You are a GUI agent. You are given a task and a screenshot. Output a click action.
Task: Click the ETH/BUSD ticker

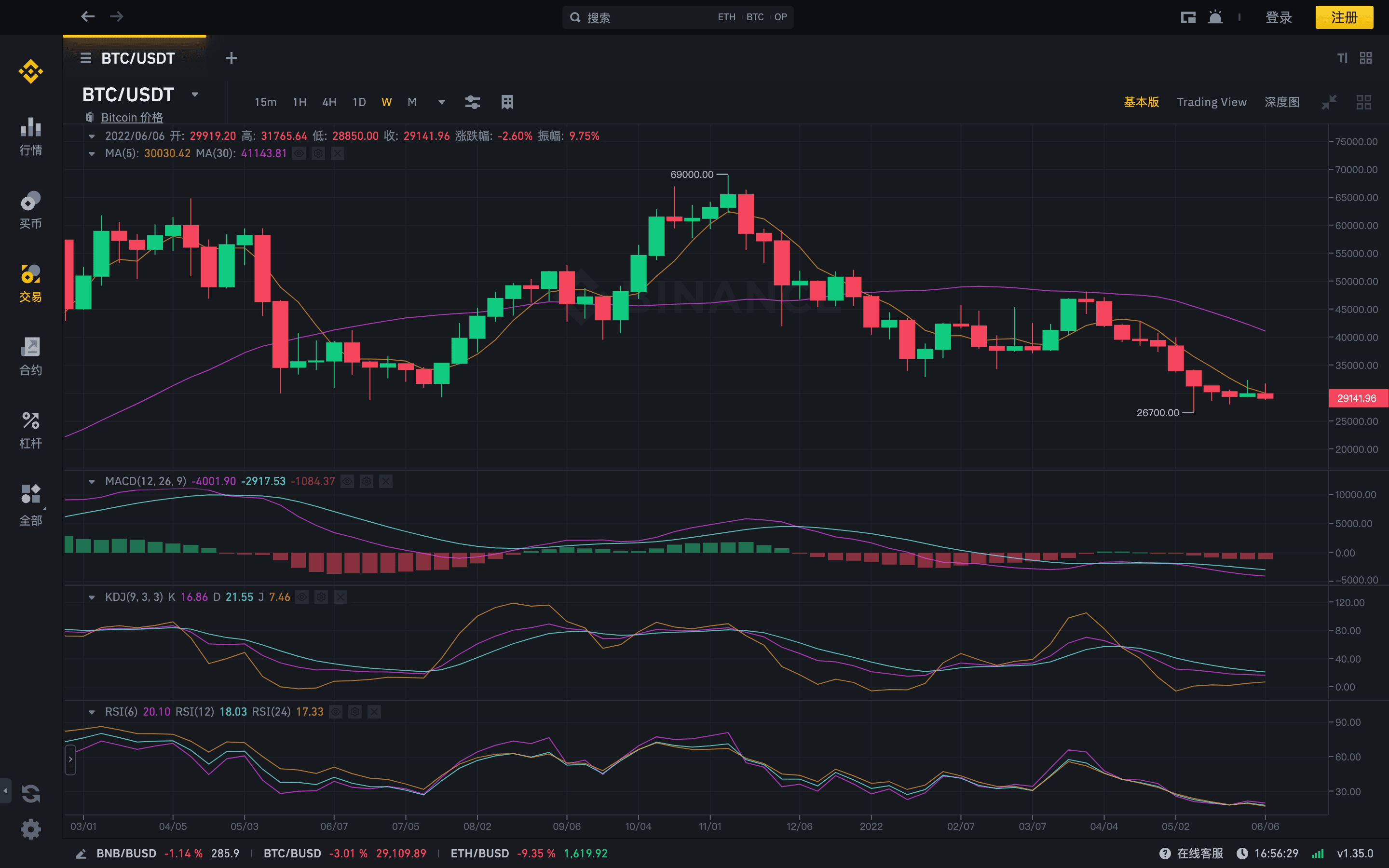point(529,854)
